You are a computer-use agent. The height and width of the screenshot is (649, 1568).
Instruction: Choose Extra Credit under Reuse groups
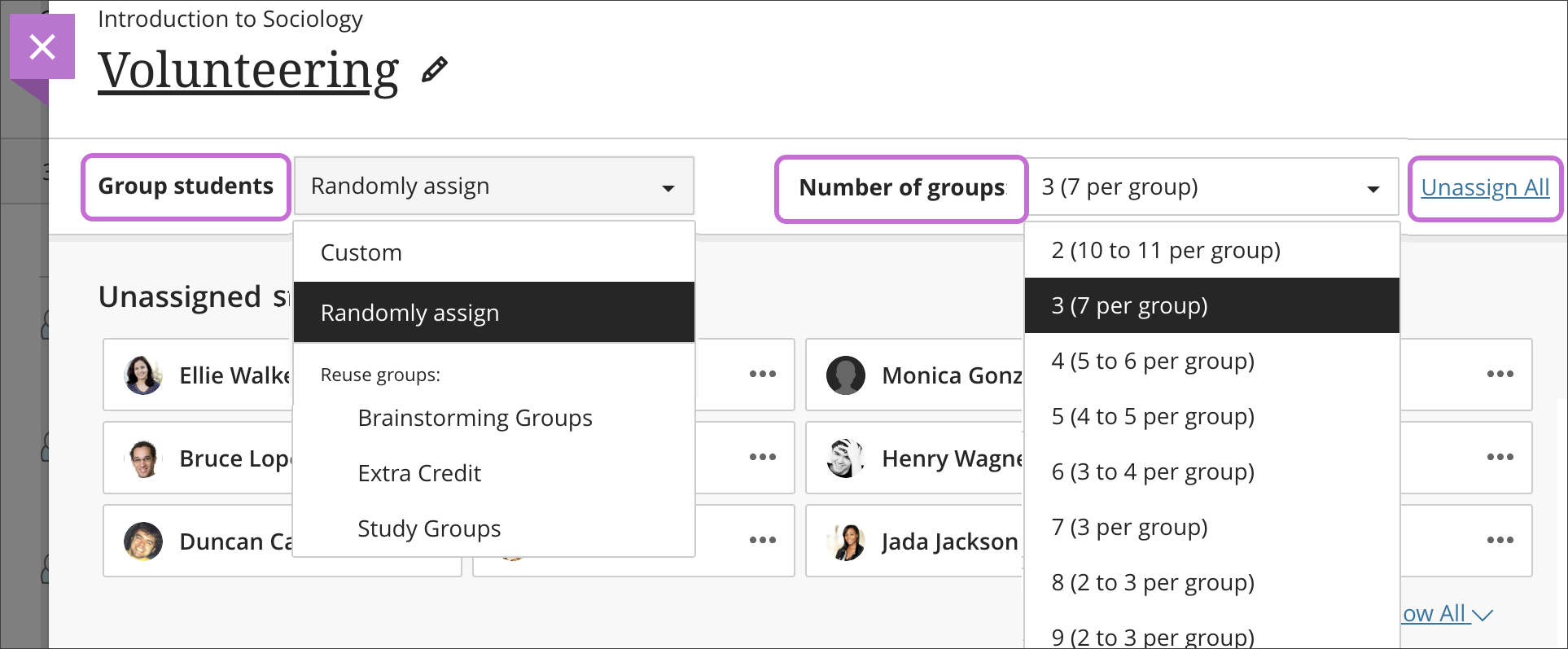(x=419, y=473)
